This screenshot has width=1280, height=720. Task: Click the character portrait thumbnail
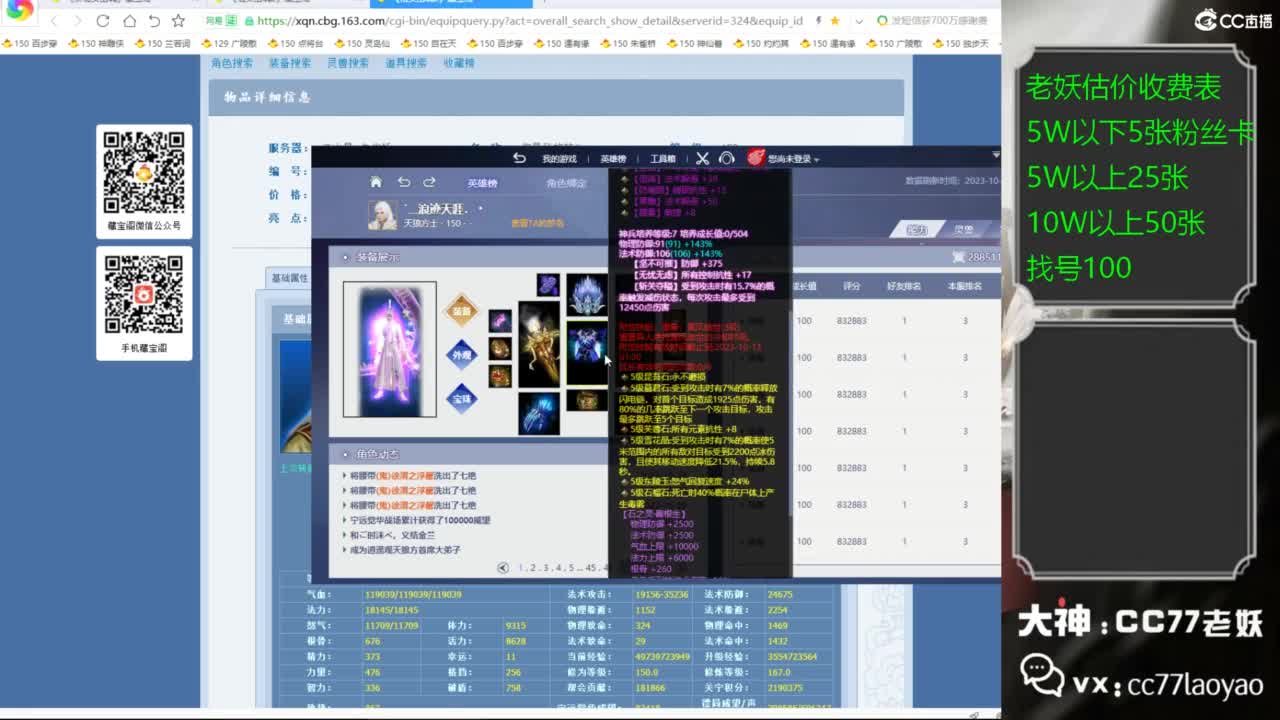tap(382, 214)
